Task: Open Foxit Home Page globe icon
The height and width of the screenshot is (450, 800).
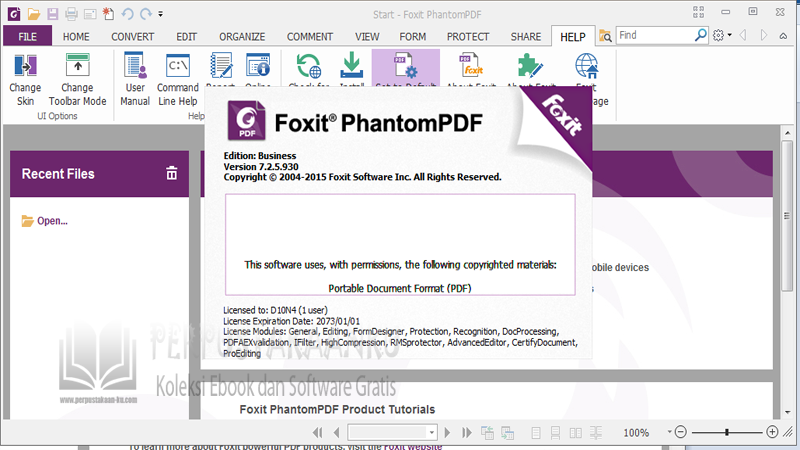Action: coord(586,66)
